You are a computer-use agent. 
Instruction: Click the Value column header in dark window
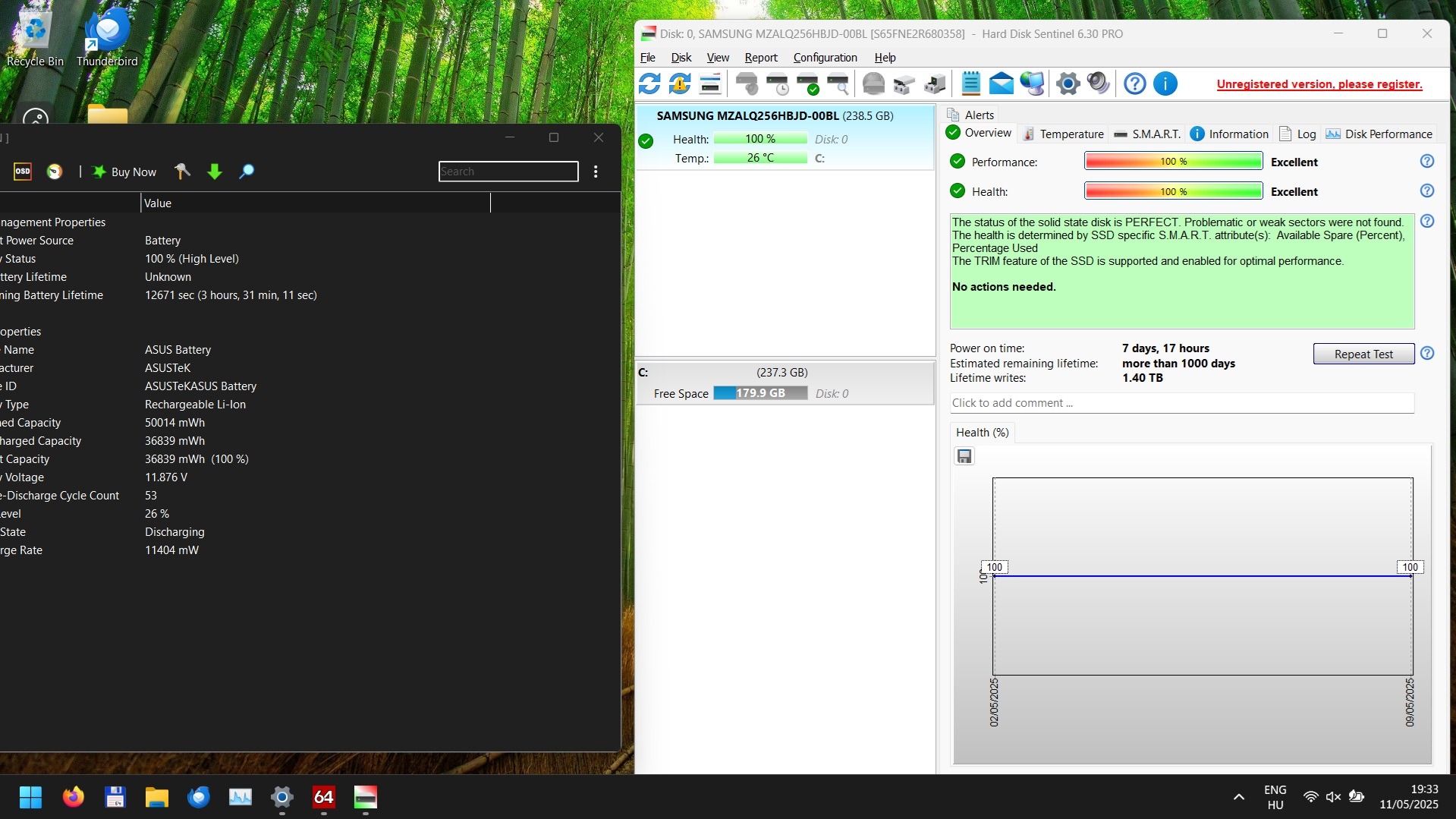click(x=316, y=203)
